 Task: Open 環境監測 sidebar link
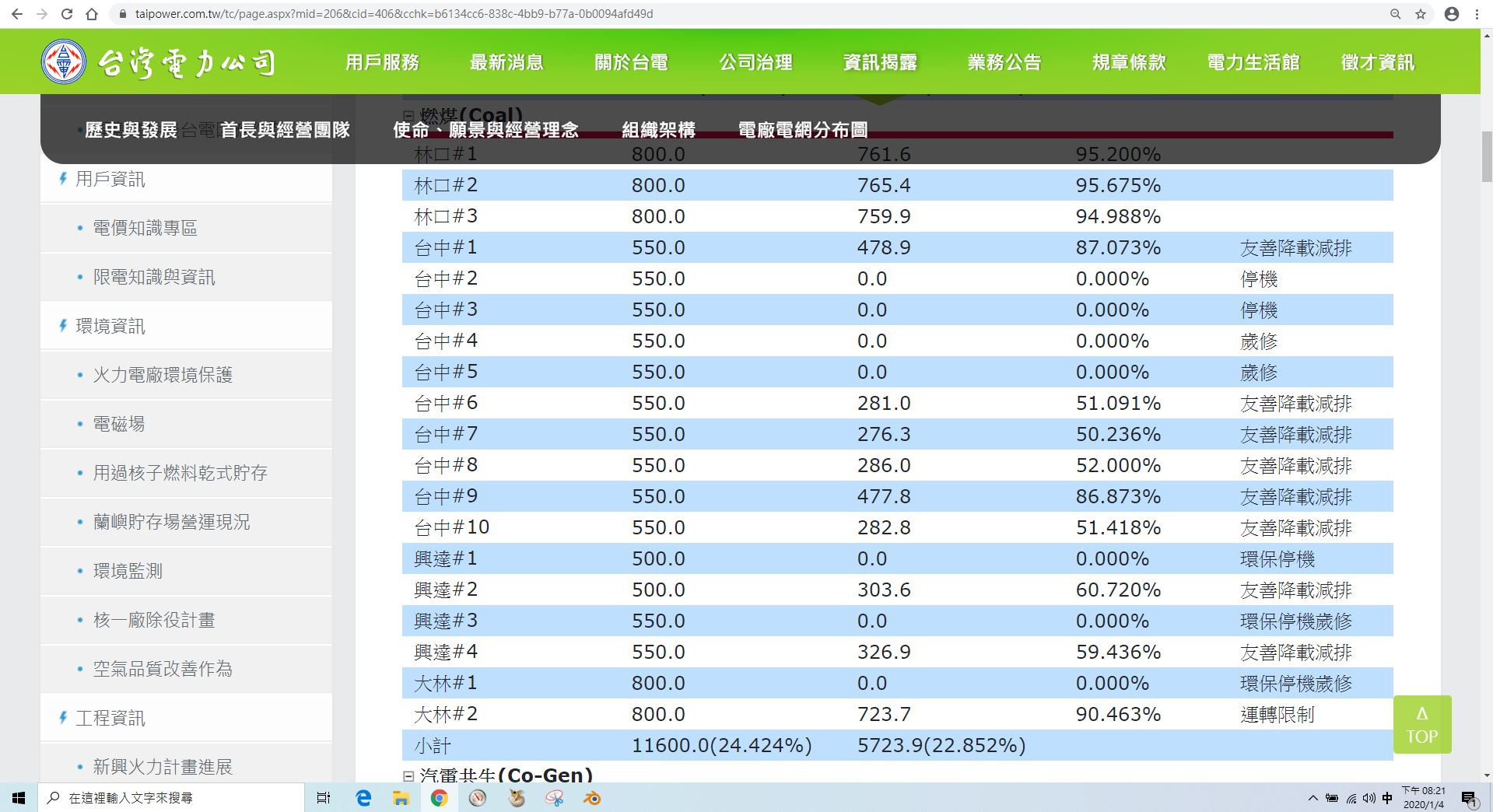128,571
